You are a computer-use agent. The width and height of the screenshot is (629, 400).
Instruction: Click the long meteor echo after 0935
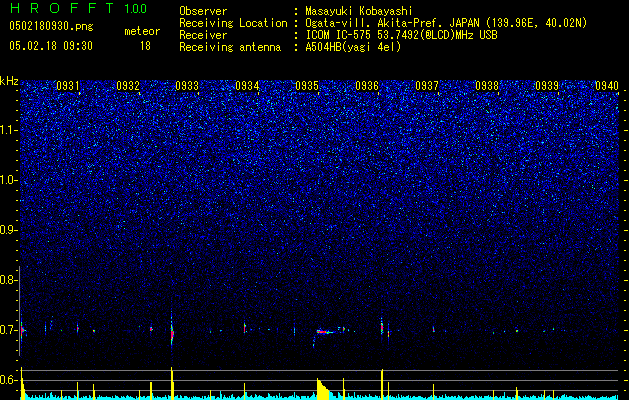pos(325,332)
